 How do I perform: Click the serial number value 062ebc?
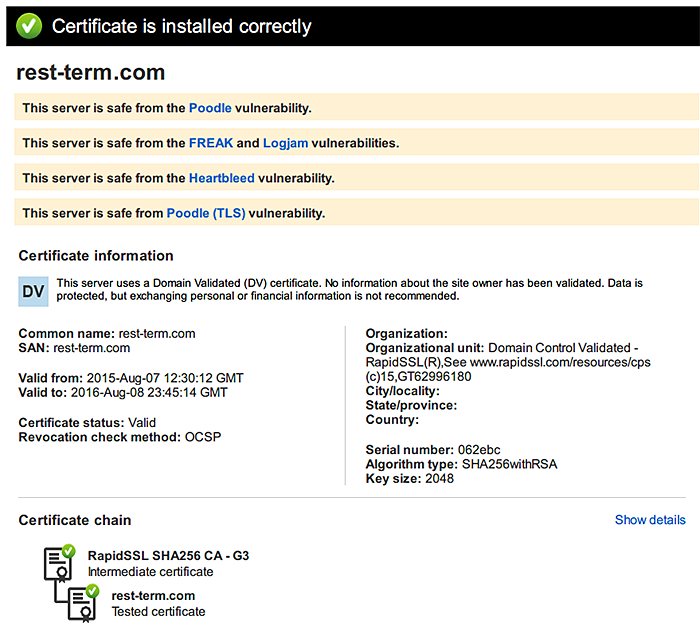(478, 449)
